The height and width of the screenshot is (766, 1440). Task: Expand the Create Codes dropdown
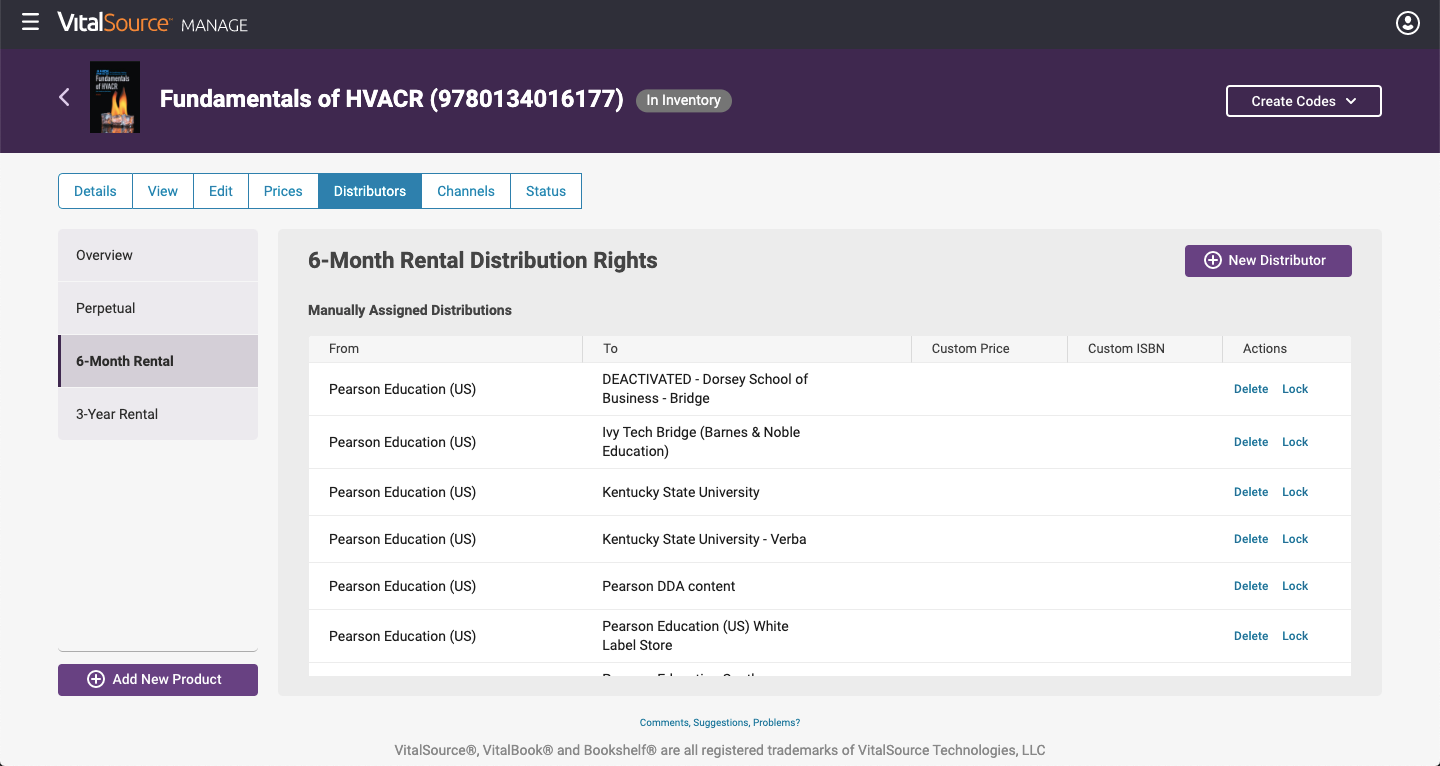tap(1304, 101)
